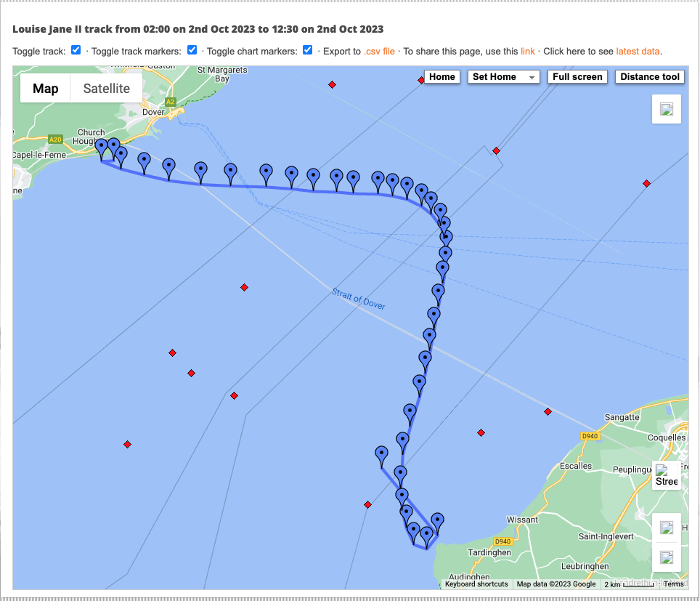Image resolution: width=700 pixels, height=601 pixels.
Task: Click the zoom out map control
Action: tap(666, 557)
